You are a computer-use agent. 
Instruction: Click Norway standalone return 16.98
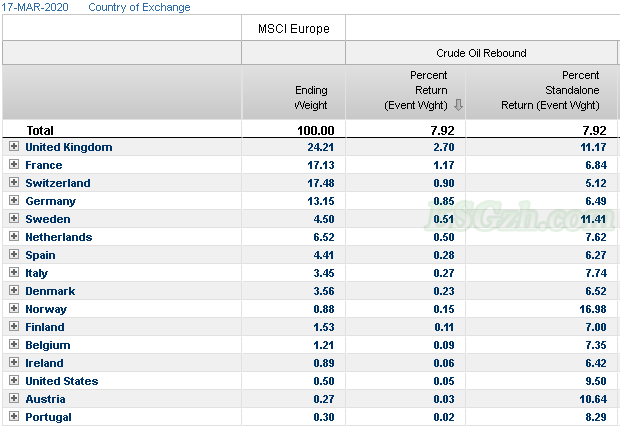[x=593, y=309]
